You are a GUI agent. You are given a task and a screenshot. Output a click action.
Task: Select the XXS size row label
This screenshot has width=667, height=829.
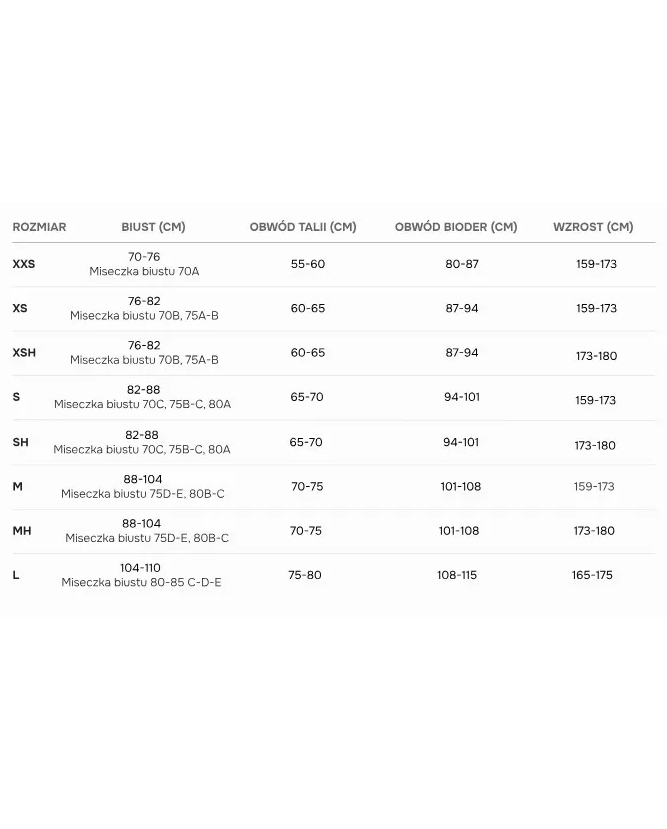click(23, 264)
